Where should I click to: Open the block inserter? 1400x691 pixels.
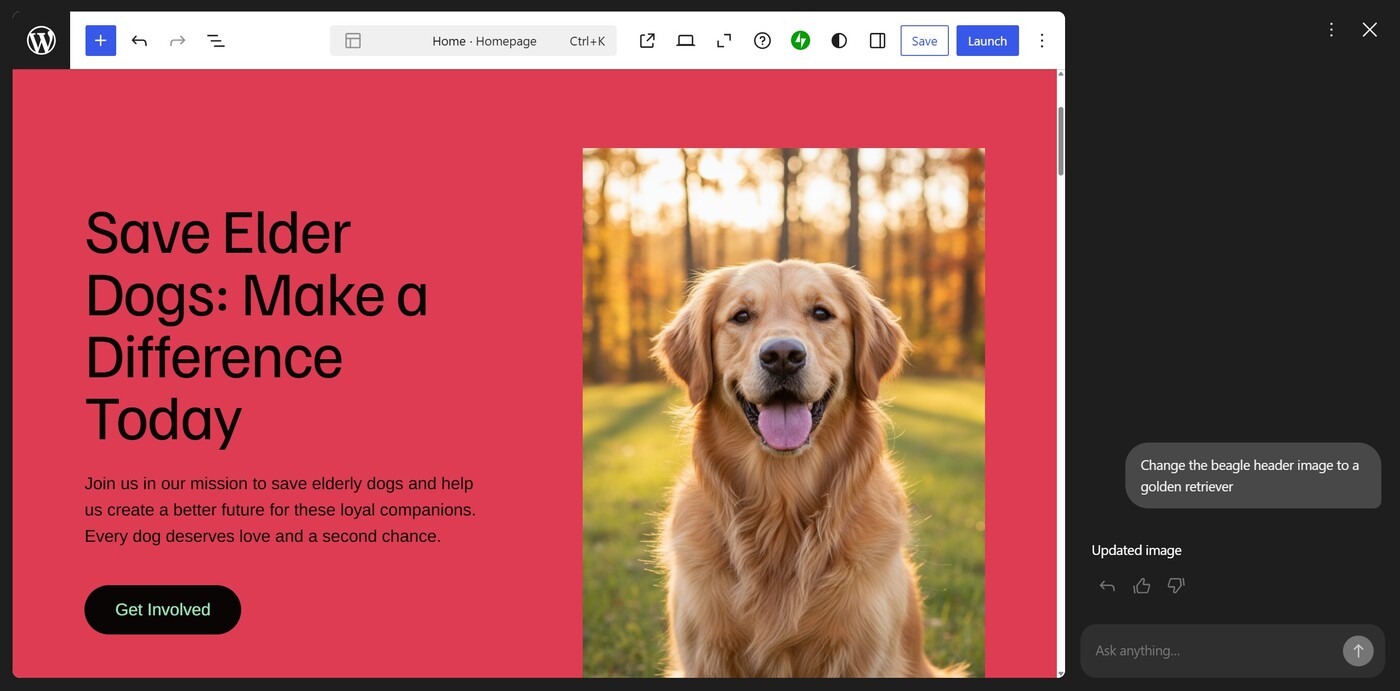[99, 40]
